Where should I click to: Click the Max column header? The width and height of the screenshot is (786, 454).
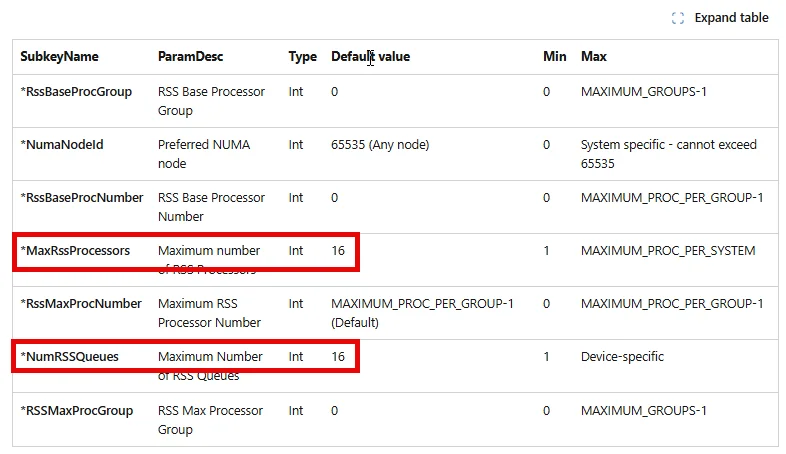[x=594, y=57]
